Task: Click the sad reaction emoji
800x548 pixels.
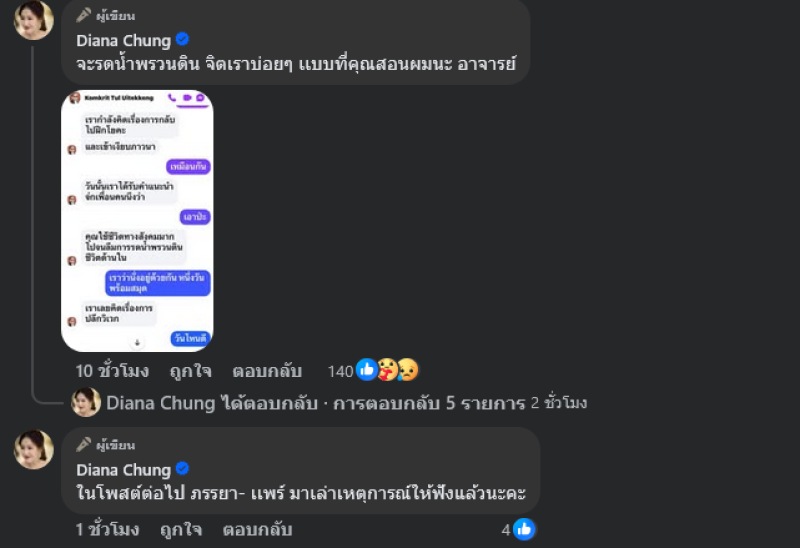Action: pos(408,369)
